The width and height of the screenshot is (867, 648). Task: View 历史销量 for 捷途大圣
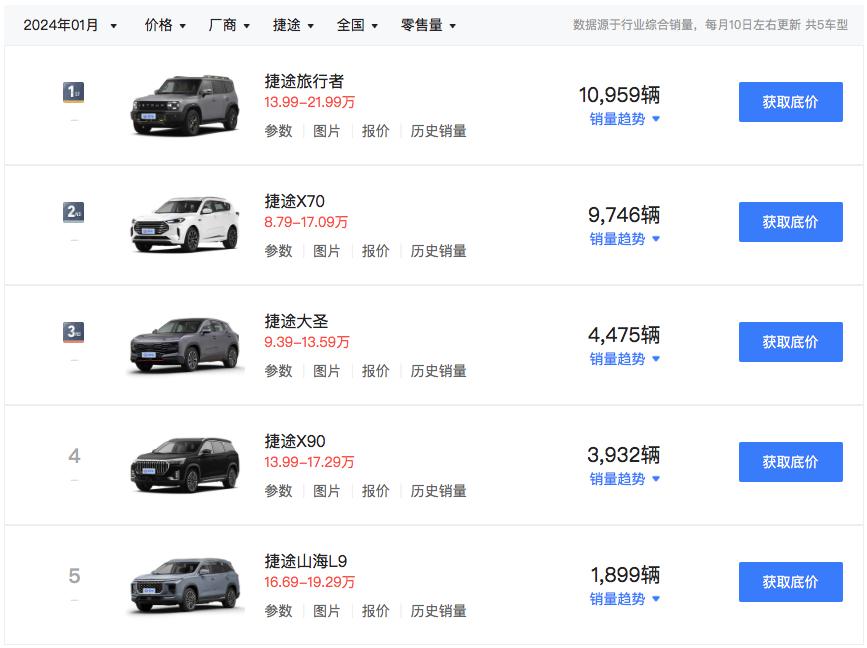coord(438,371)
